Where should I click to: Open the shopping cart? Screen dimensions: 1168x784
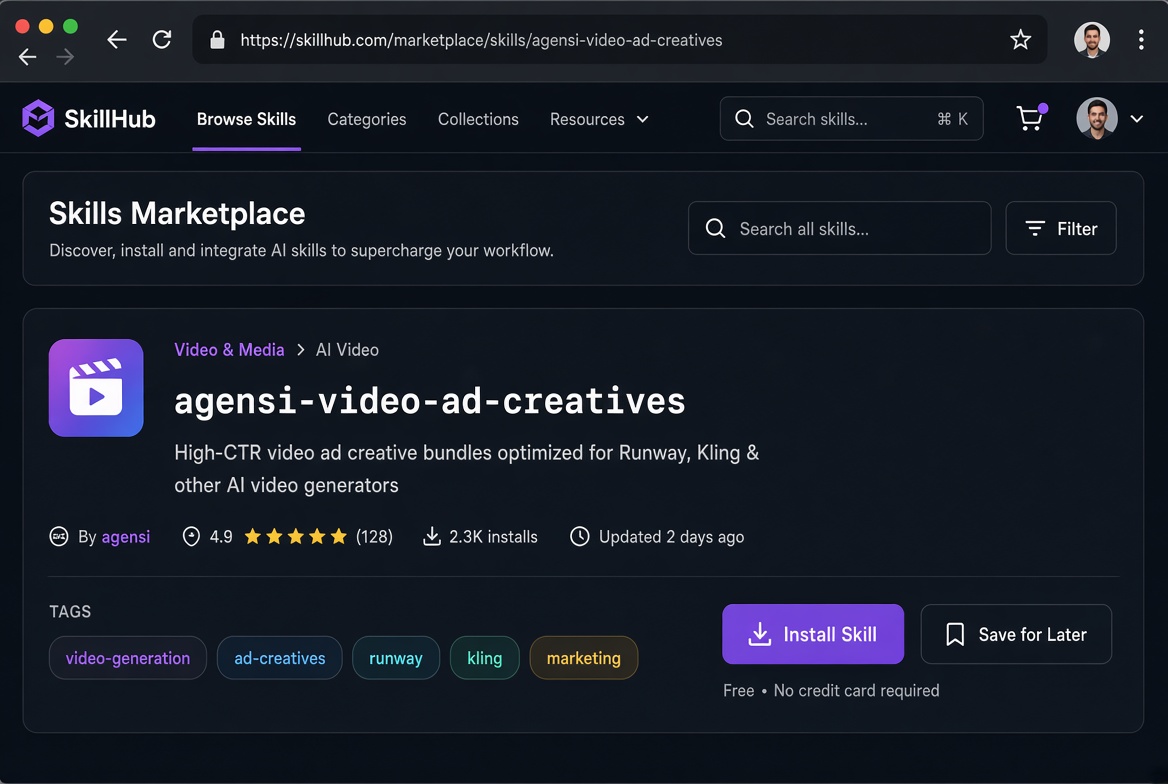pyautogui.click(x=1031, y=118)
